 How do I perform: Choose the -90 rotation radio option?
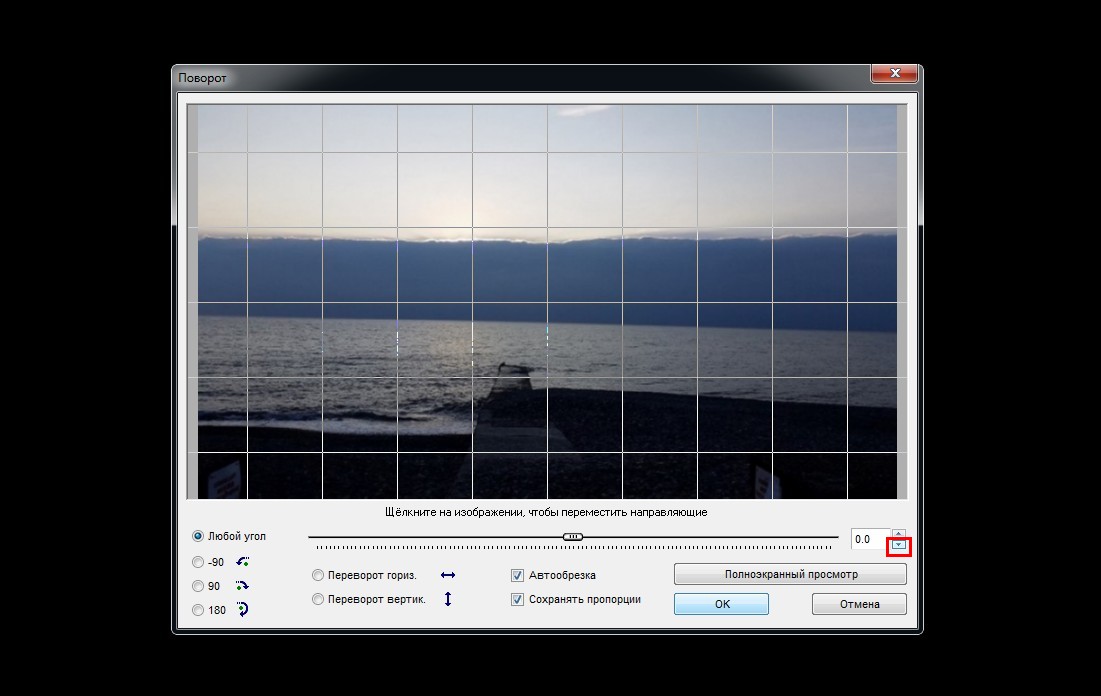(198, 562)
